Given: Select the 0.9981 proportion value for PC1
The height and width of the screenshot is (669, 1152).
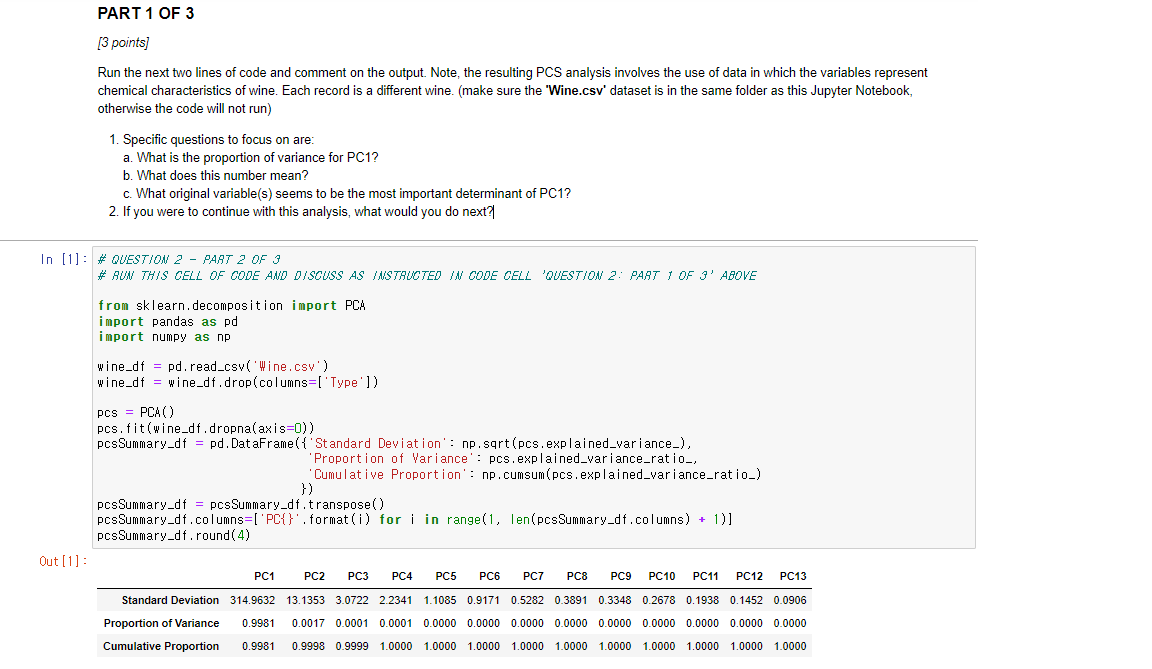Looking at the screenshot, I should (x=257, y=623).
